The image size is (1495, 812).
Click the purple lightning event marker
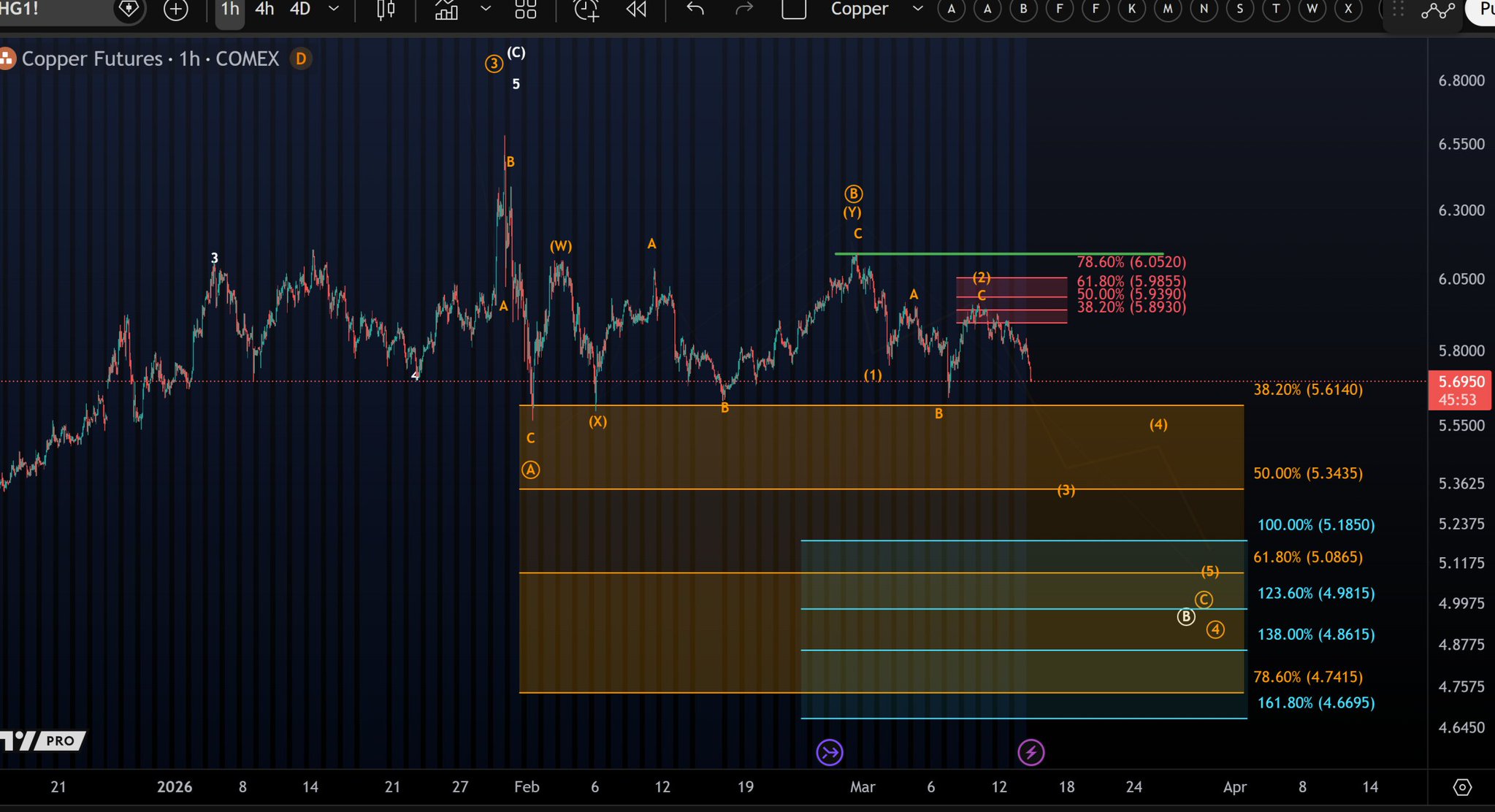click(1031, 752)
